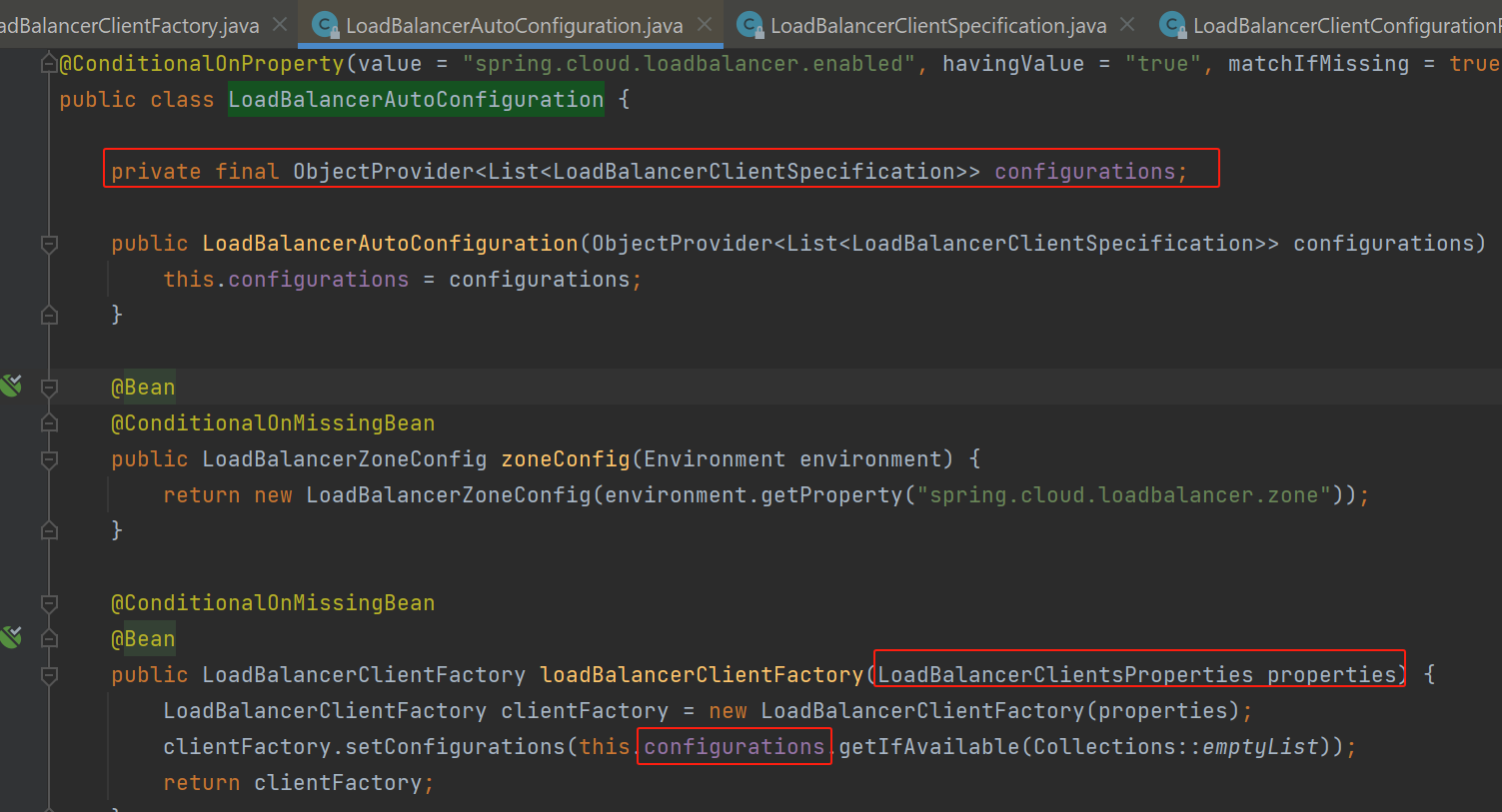Click class icon on LoadBalancerAutoConfiguration.java tab
Screen dimensions: 1502x812
(325, 25)
